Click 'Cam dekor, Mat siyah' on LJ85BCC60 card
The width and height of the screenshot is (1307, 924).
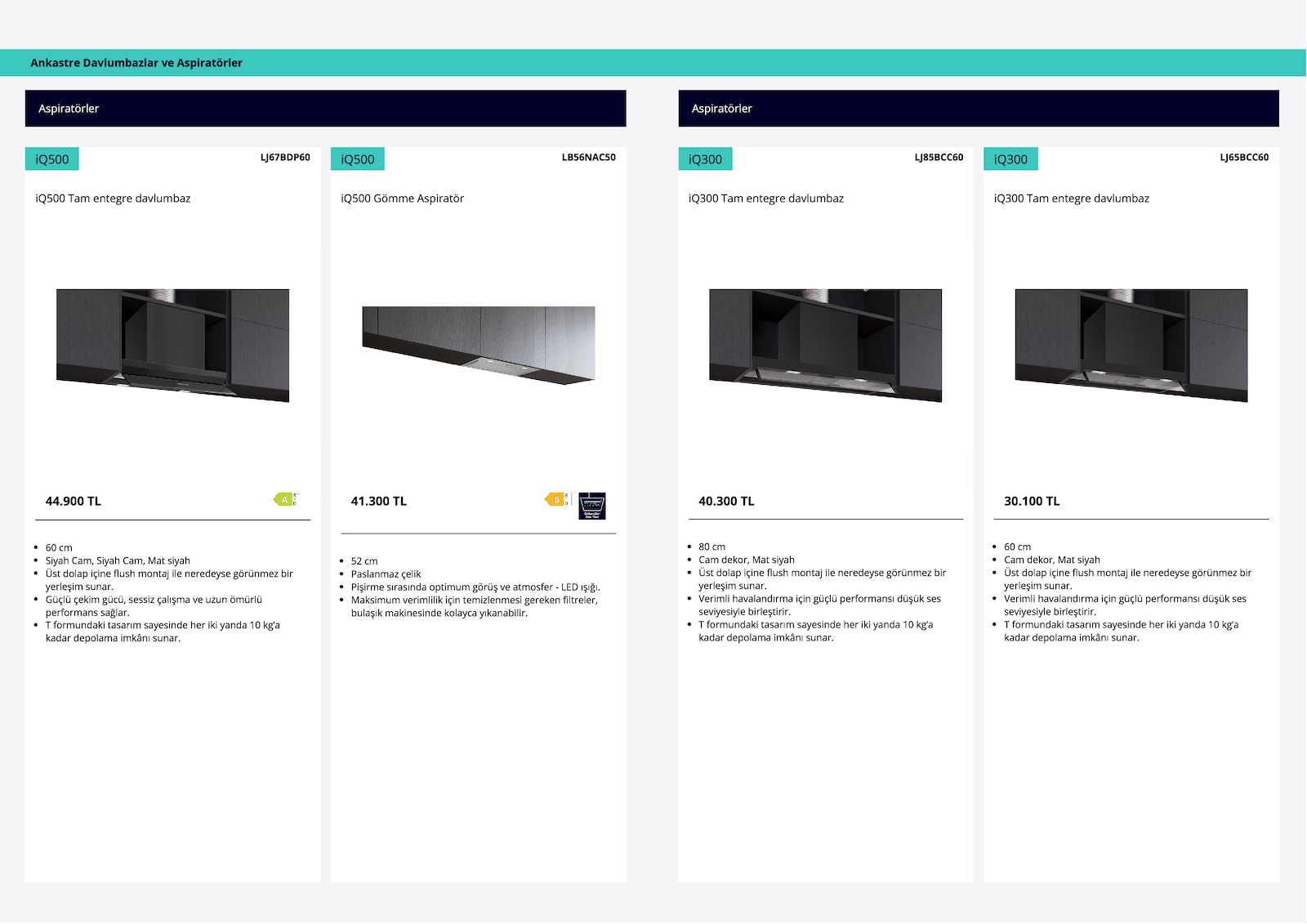pyautogui.click(x=747, y=560)
